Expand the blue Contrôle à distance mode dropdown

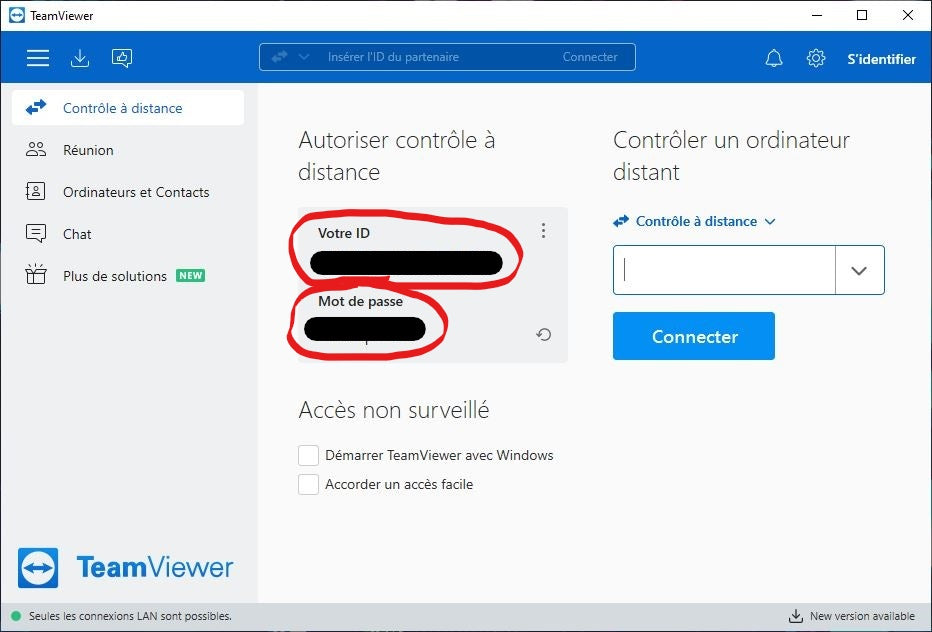[x=694, y=221]
